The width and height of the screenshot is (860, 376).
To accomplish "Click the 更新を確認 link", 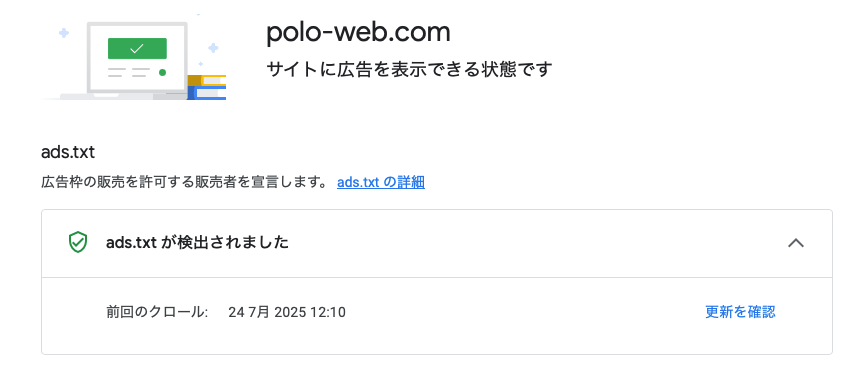I will coord(740,312).
